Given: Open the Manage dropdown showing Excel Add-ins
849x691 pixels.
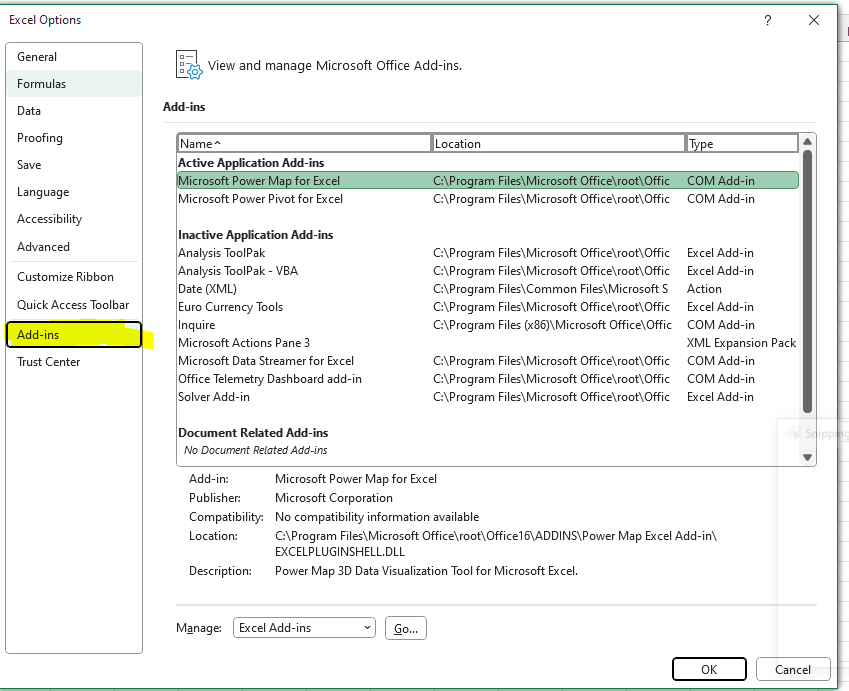Looking at the screenshot, I should pos(304,628).
